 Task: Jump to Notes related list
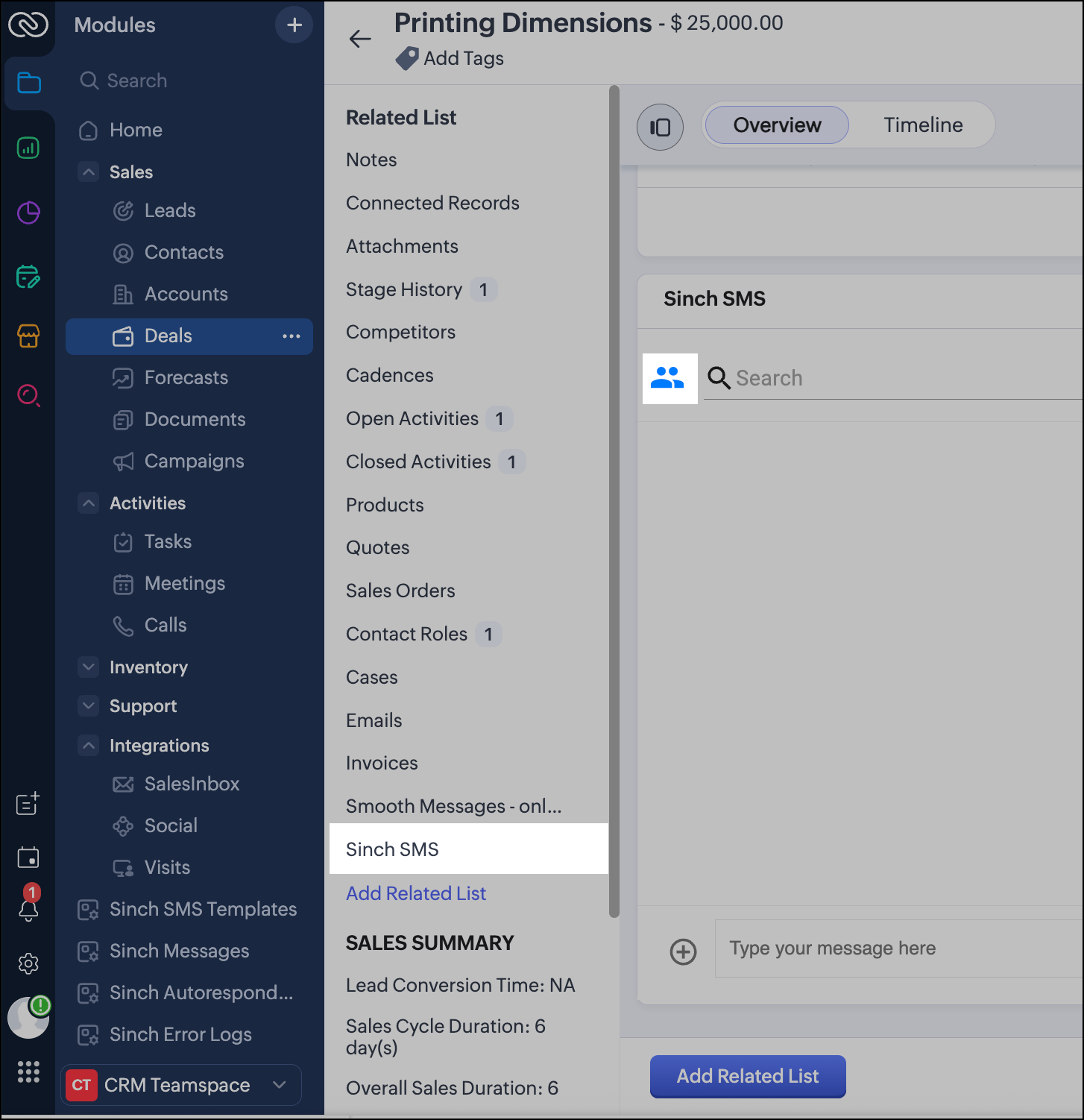coord(371,160)
